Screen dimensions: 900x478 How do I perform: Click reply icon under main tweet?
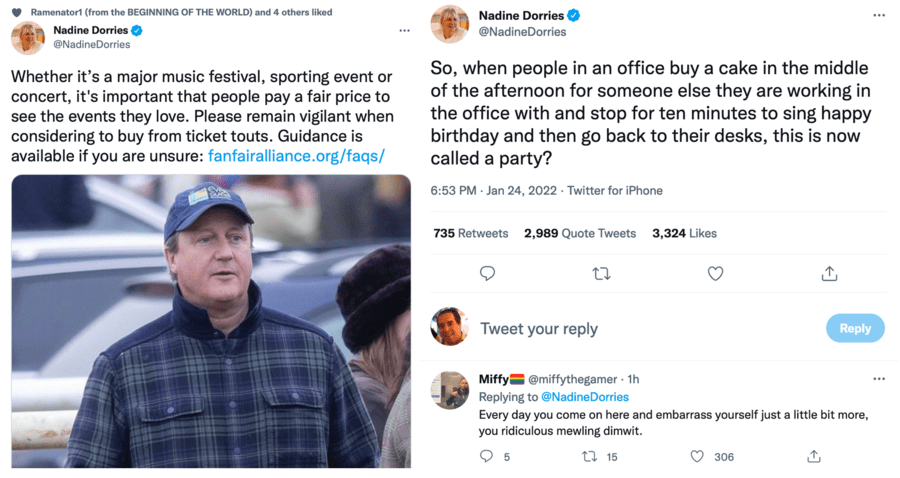487,273
